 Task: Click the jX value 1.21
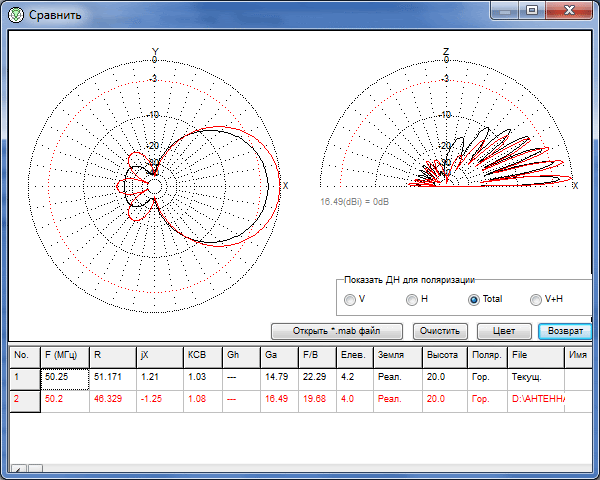pyautogui.click(x=160, y=379)
